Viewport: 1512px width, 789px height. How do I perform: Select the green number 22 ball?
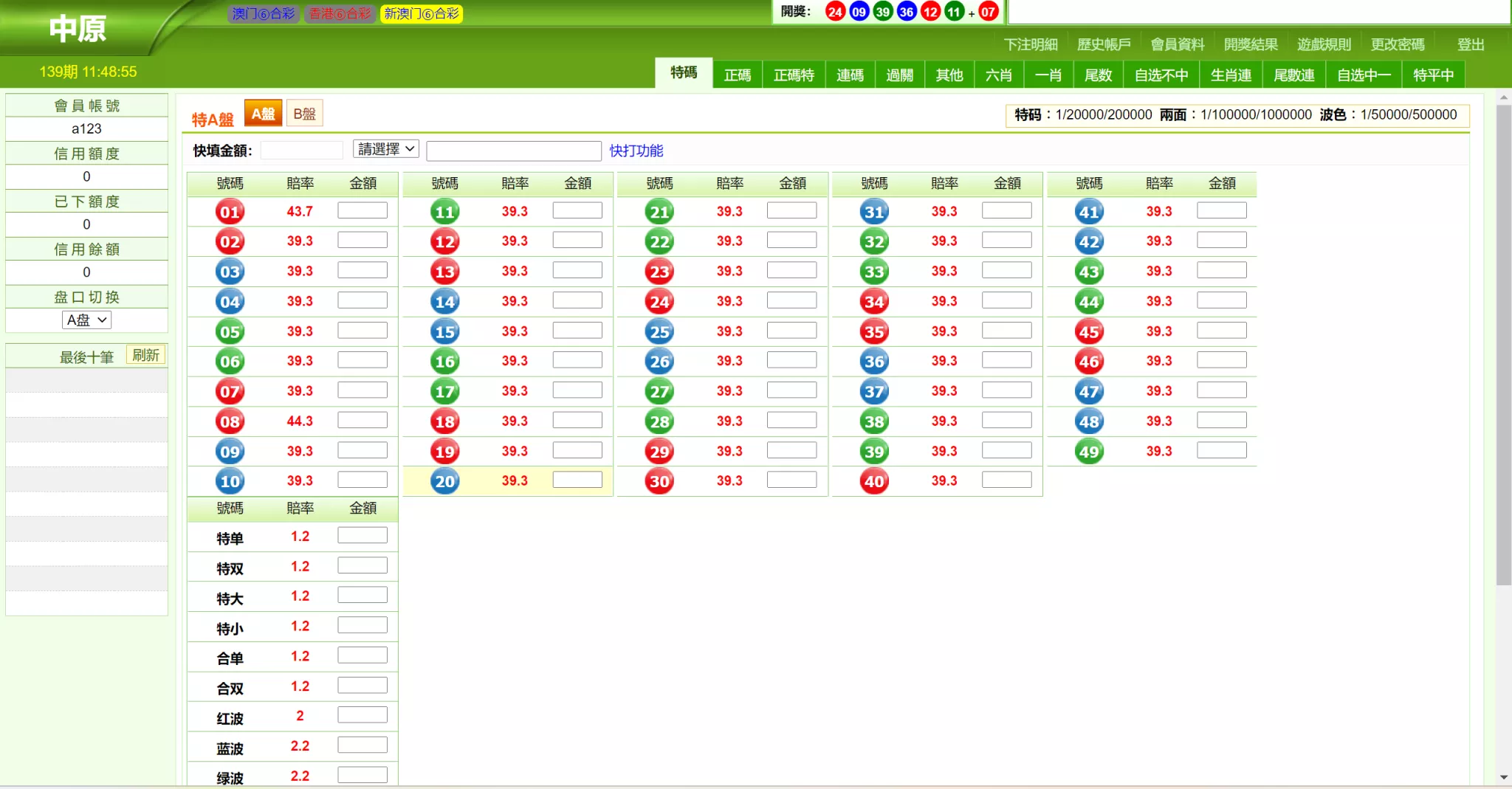click(659, 241)
